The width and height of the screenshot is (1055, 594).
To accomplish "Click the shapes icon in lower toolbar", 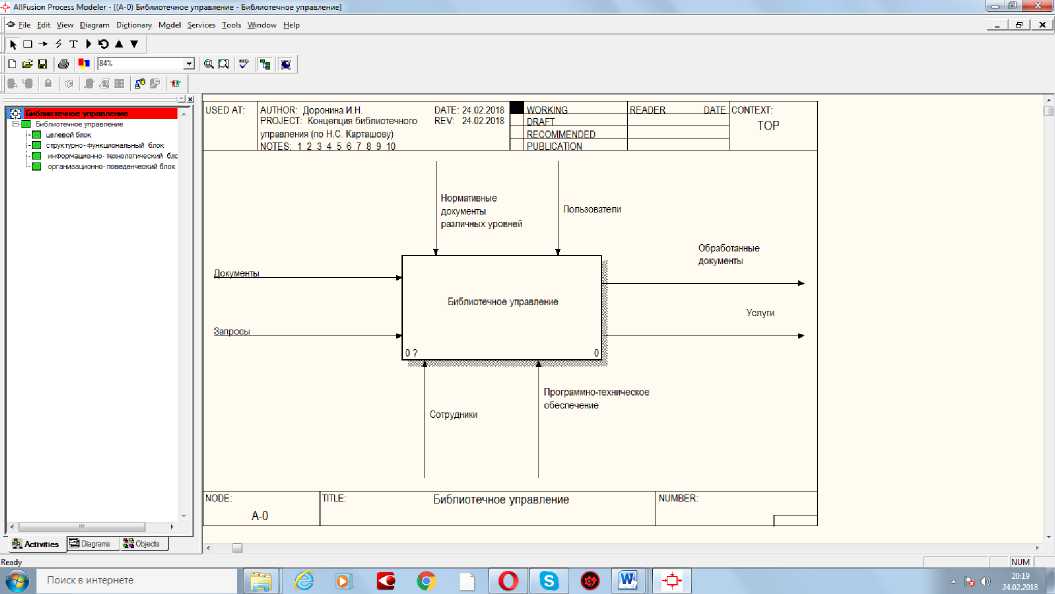I will click(139, 83).
